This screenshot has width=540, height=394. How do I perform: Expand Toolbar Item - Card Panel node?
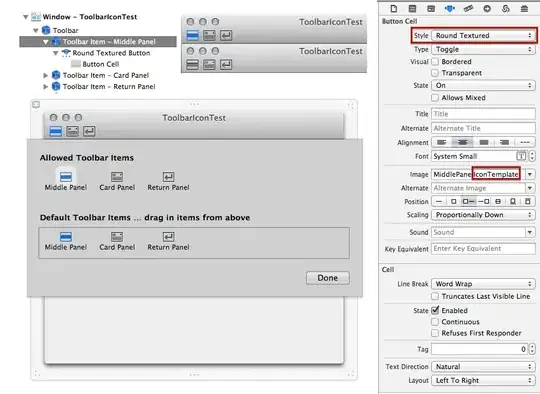[x=45, y=75]
